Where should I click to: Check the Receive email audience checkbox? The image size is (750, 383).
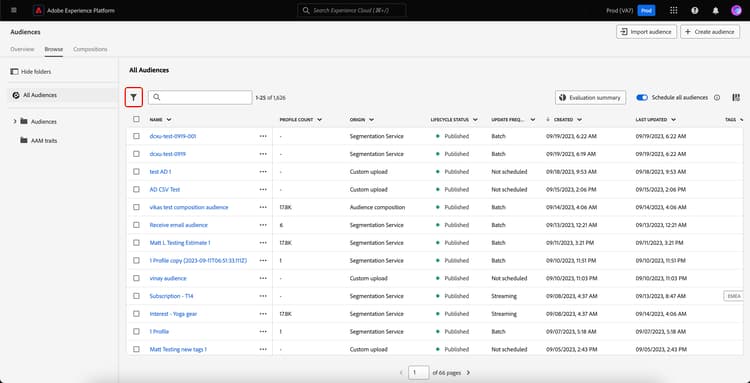coord(136,225)
